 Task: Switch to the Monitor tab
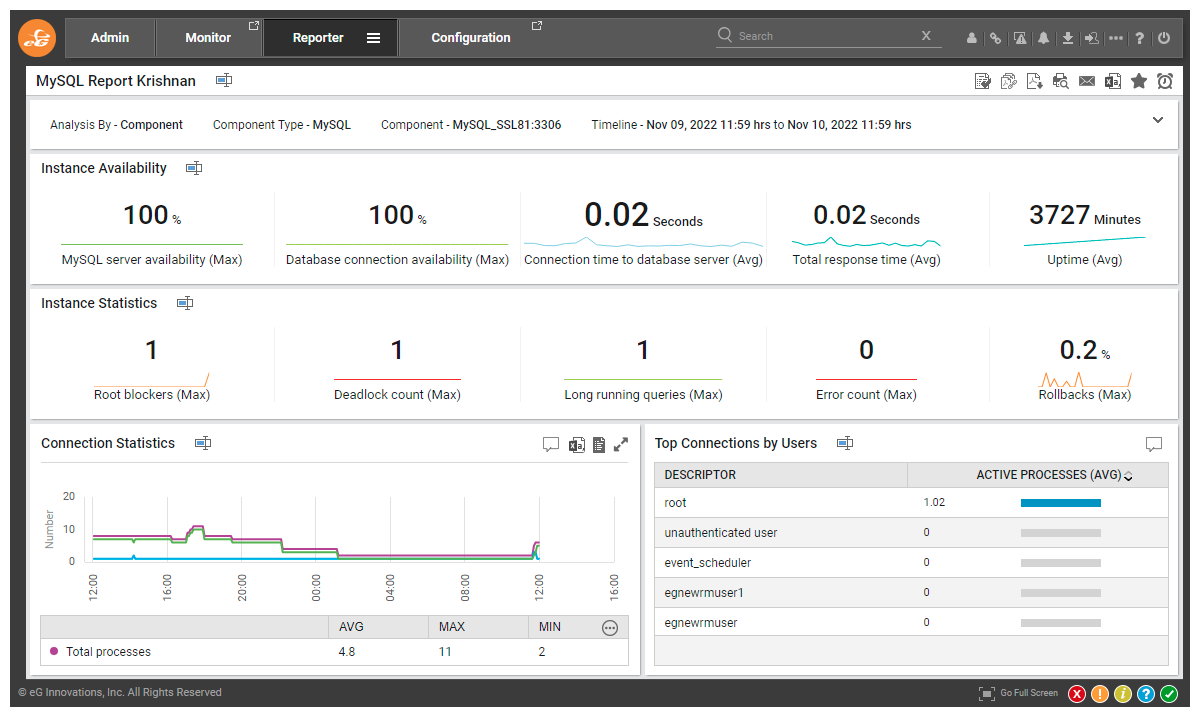[x=208, y=38]
